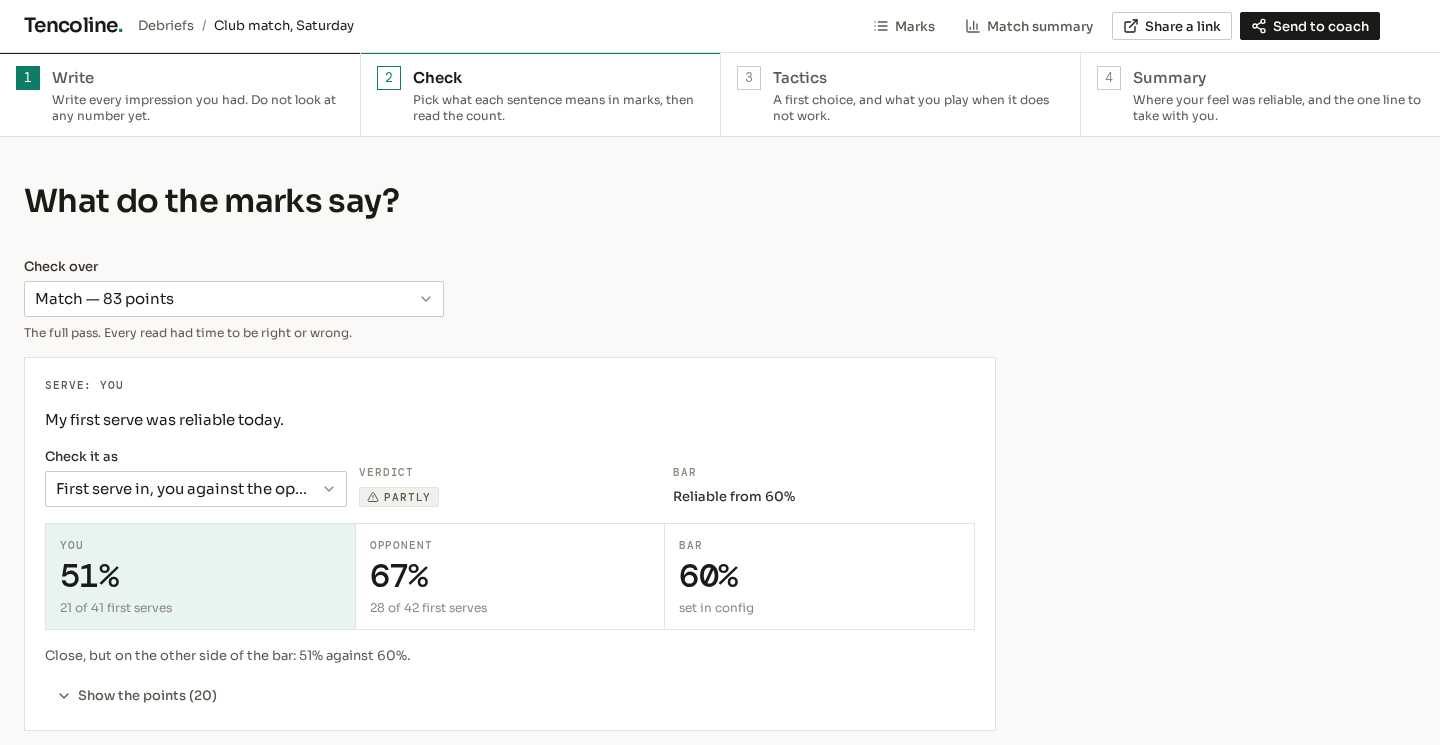Open the Check over dropdown
1440x745 pixels.
click(234, 299)
